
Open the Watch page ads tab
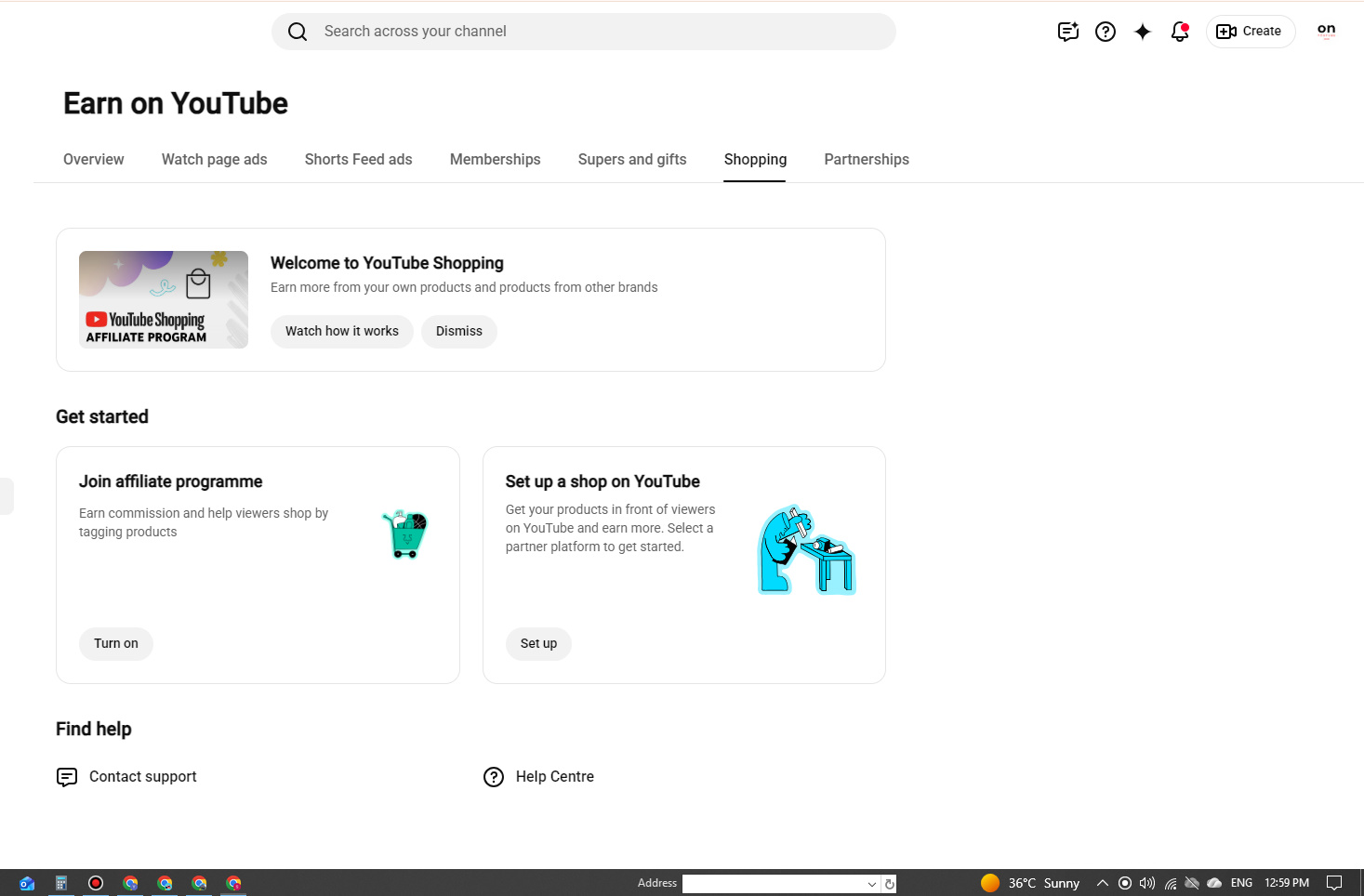click(x=215, y=160)
